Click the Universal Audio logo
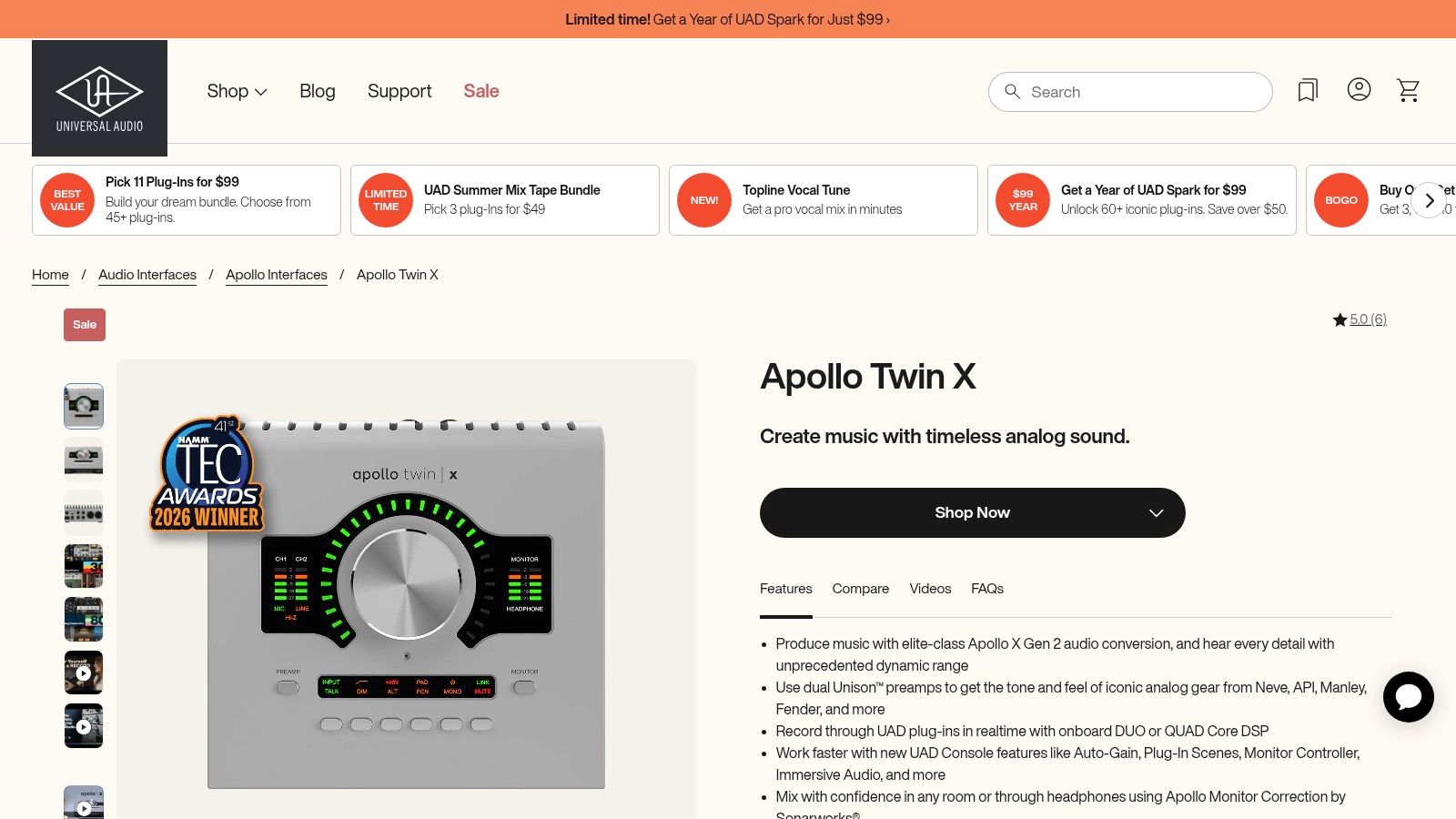1456x819 pixels. coord(99,98)
